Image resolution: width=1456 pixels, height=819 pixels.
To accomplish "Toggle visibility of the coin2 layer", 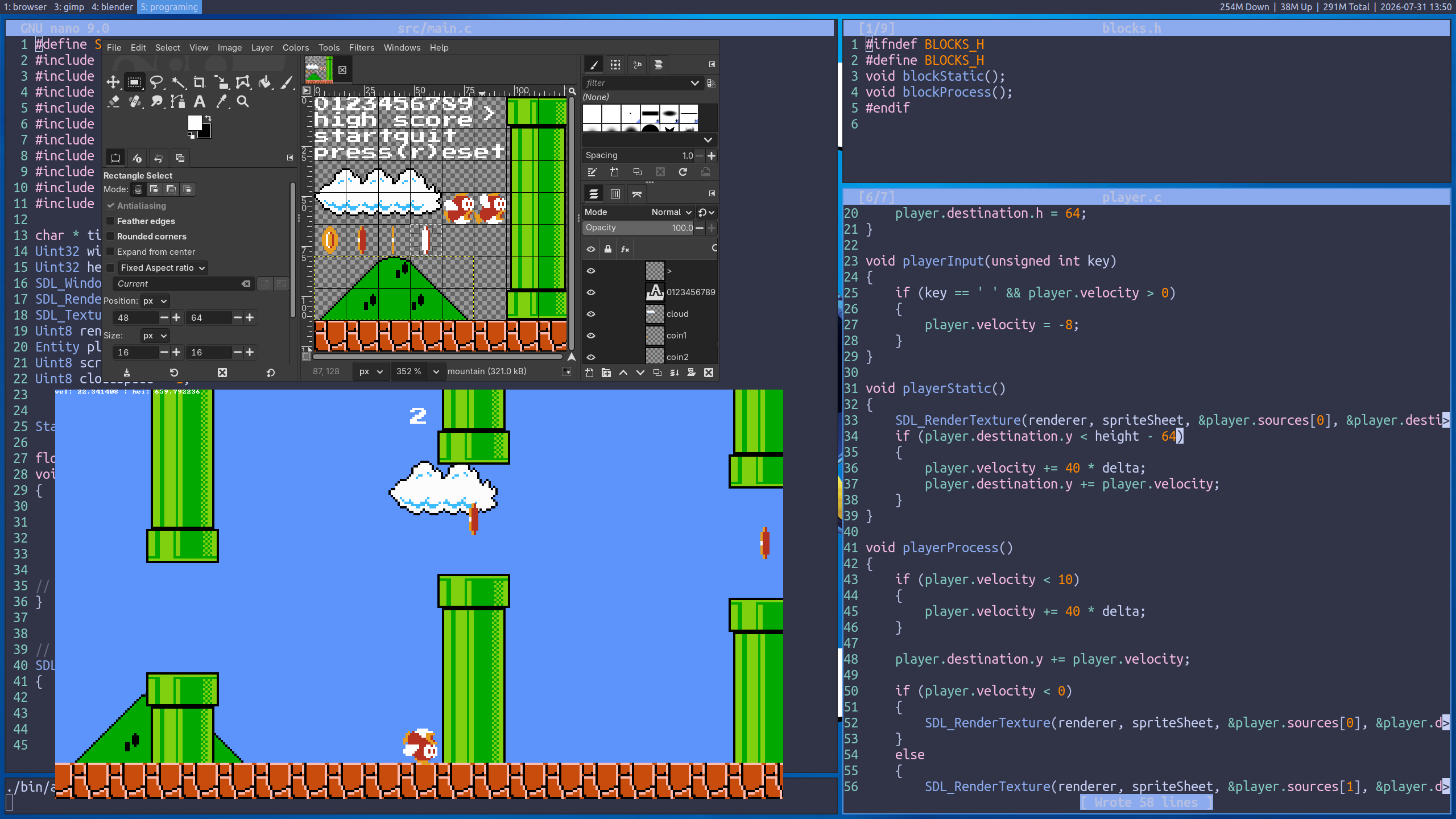I will pos(591,357).
